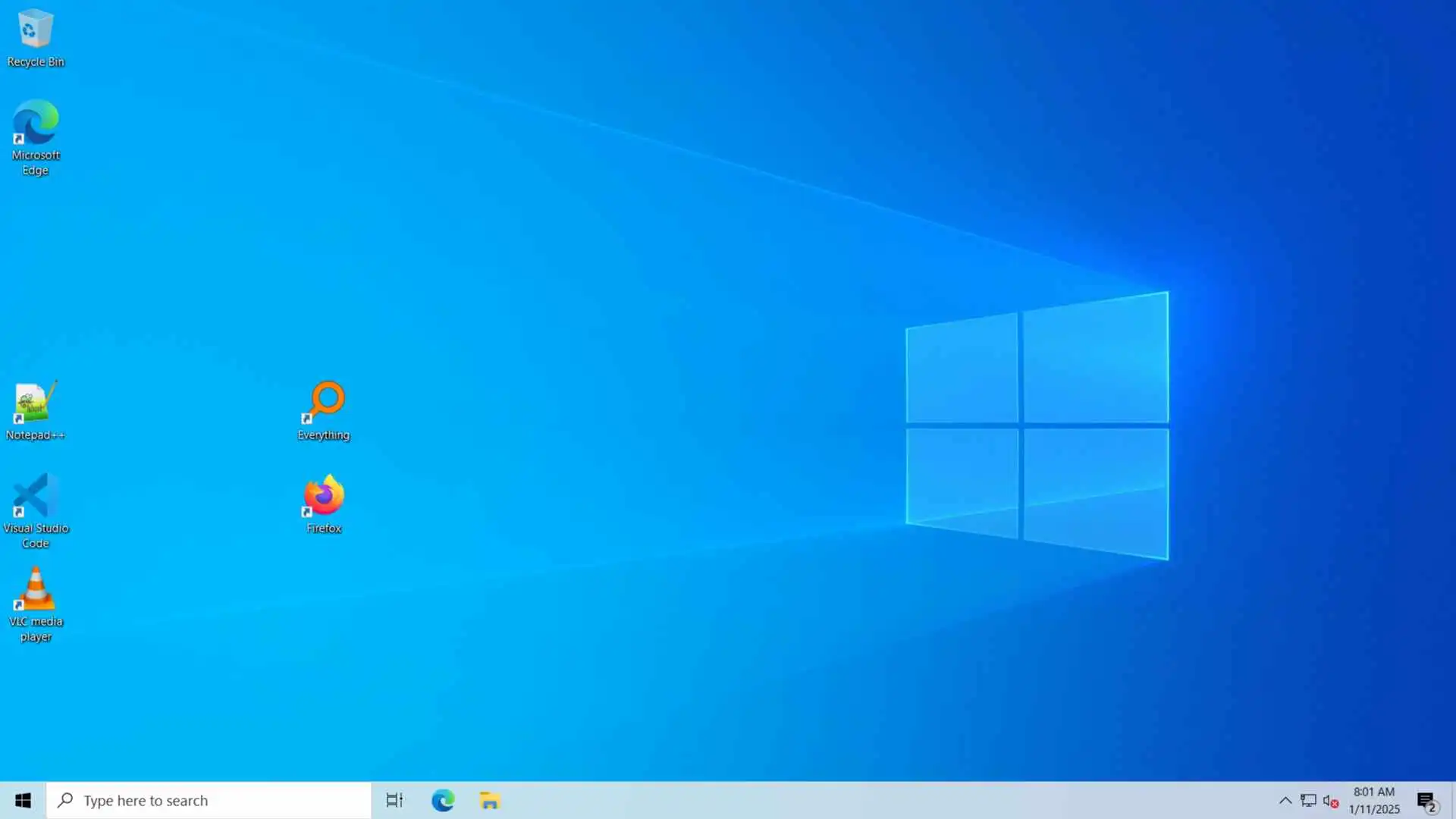Click the Show desktop strip at taskbar edge
The height and width of the screenshot is (819, 1456).
click(1453, 800)
